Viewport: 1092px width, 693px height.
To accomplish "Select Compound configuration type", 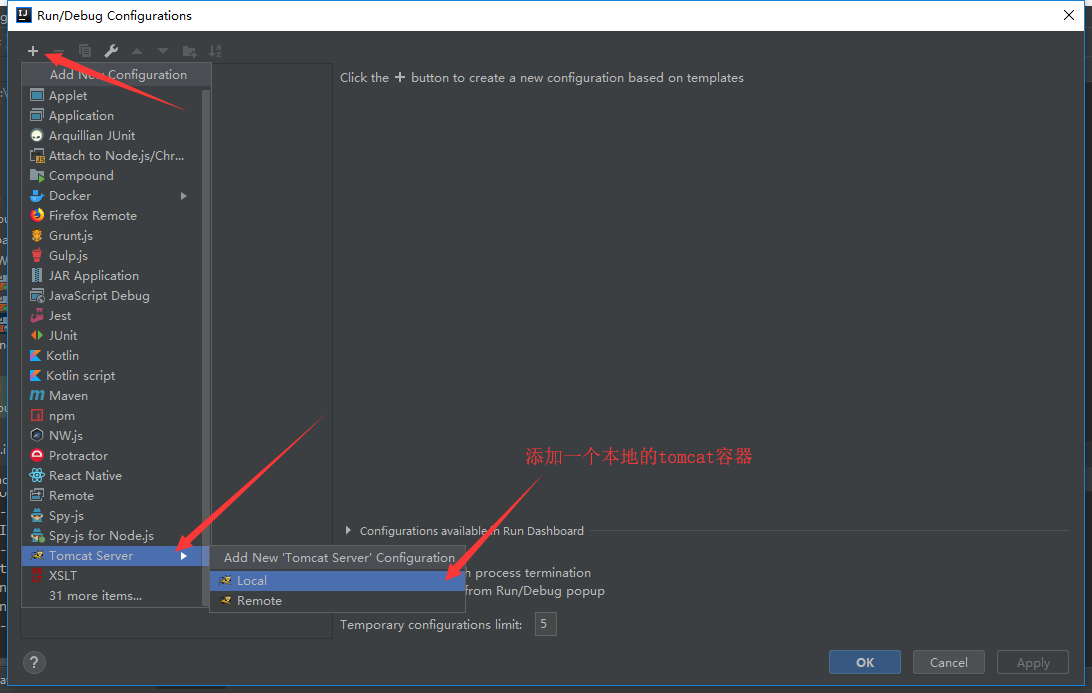I will coord(112,176).
